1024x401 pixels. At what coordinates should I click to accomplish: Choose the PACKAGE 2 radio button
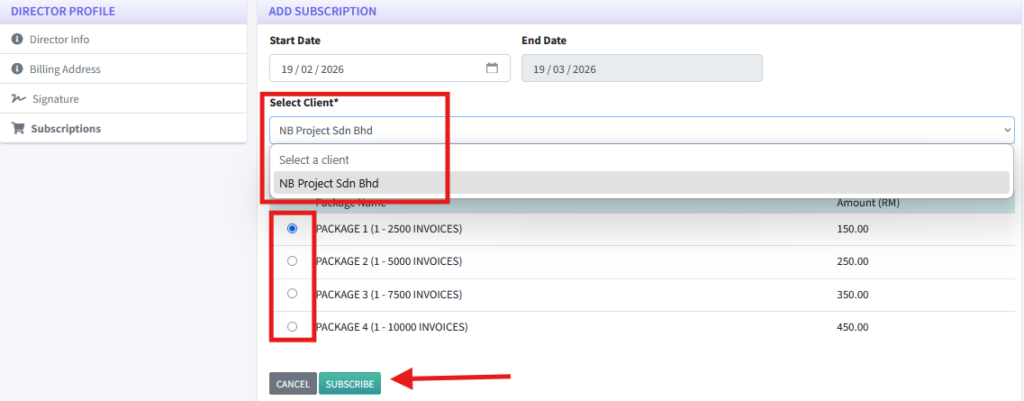tap(292, 261)
